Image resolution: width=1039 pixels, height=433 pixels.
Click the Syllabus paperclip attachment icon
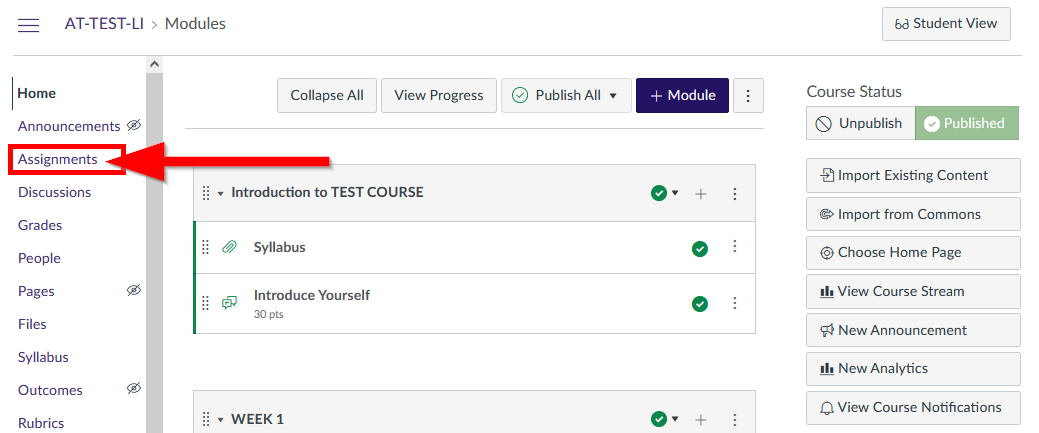[229, 248]
